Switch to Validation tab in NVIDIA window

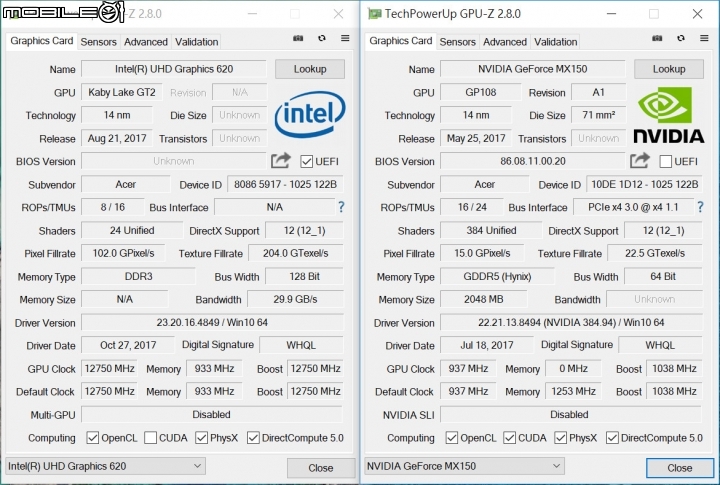point(556,42)
